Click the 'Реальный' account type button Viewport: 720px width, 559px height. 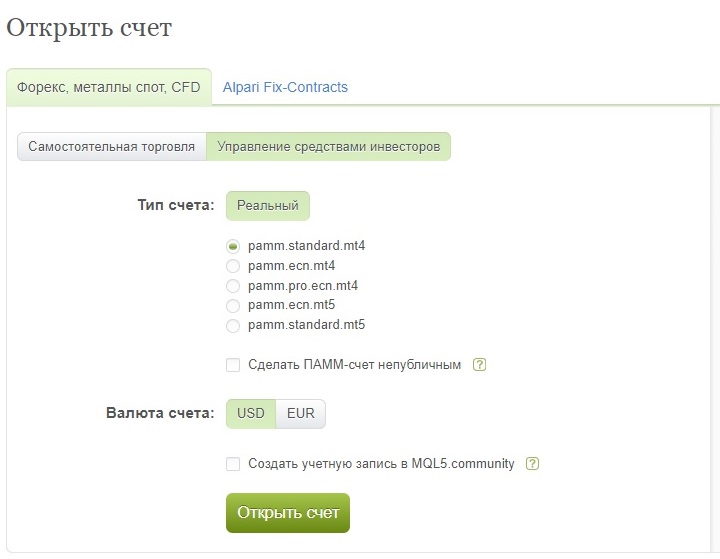(x=268, y=206)
